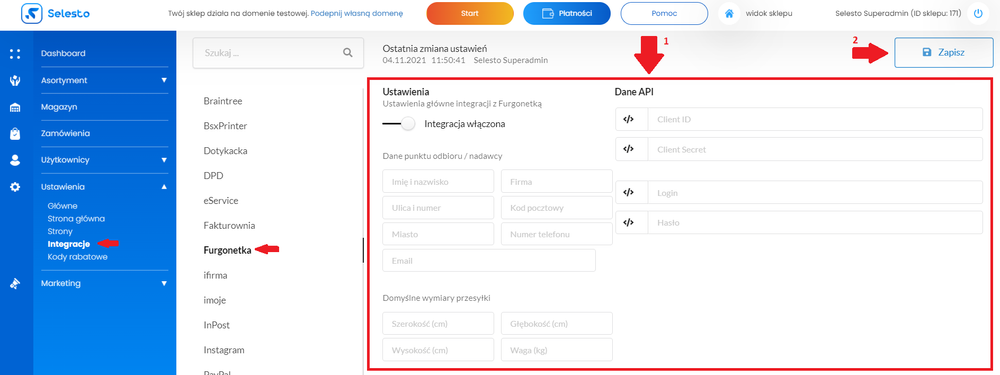Click the Asortyment sidebar icon
The width and height of the screenshot is (1000, 375).
click(15, 80)
